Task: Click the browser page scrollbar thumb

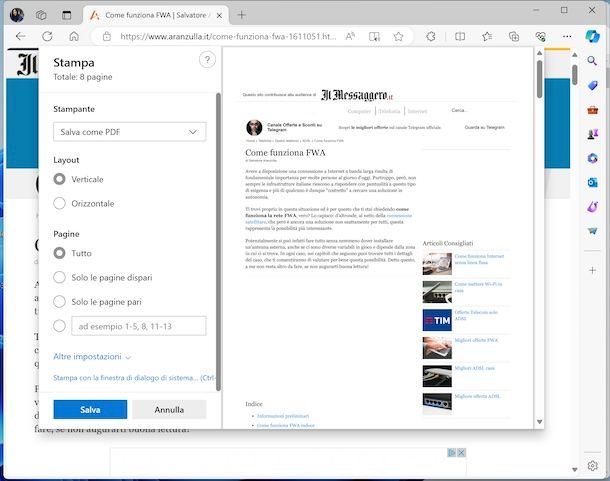Action: [x=575, y=75]
